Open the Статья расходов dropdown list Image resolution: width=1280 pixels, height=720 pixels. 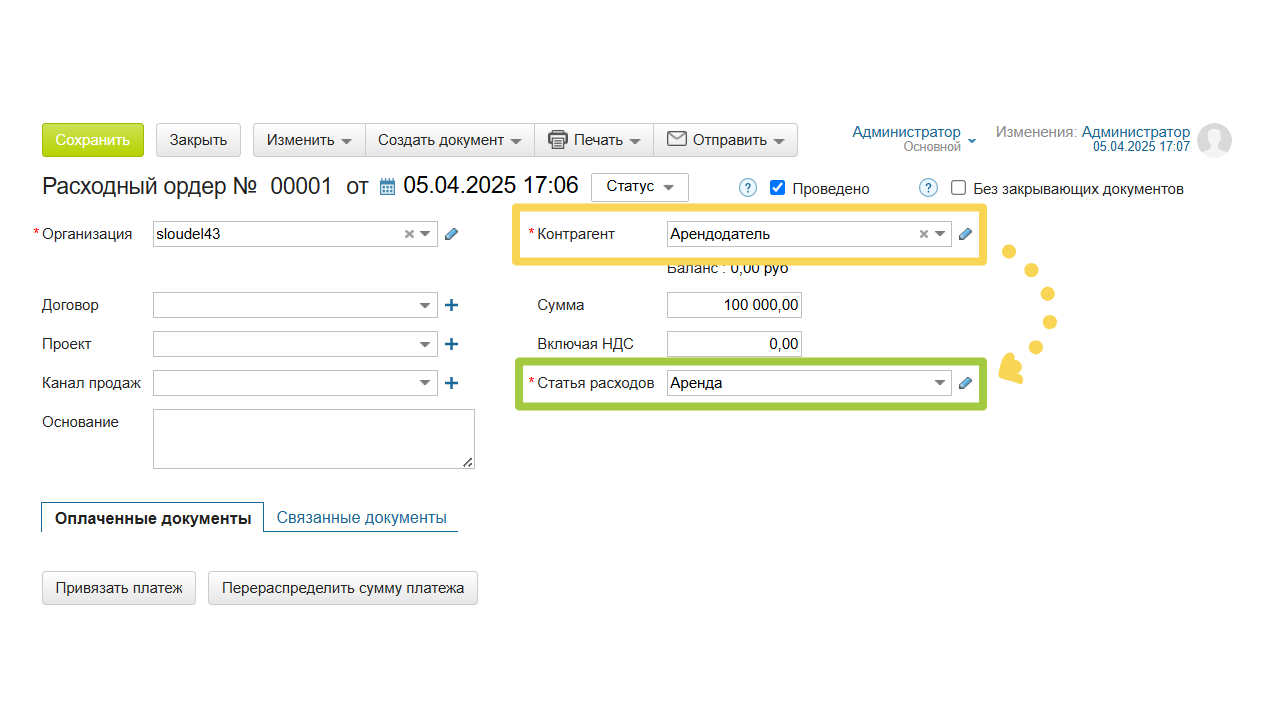click(x=939, y=383)
